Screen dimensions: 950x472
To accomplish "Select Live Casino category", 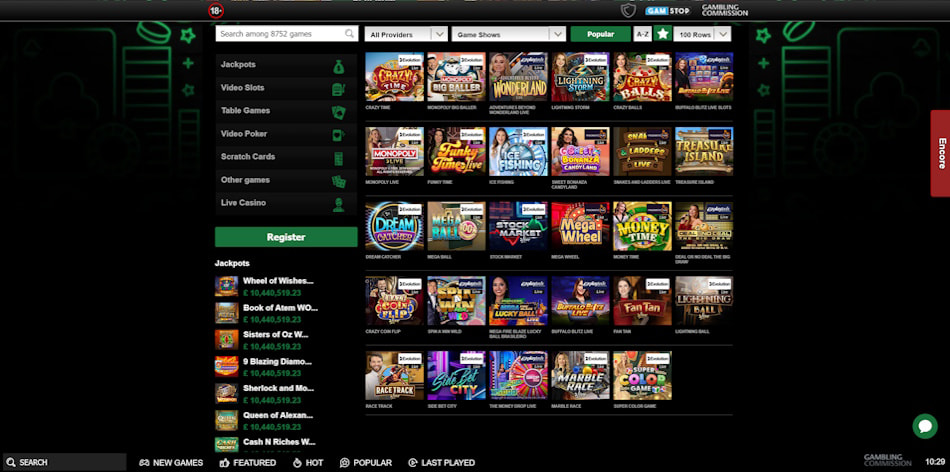I will point(286,203).
